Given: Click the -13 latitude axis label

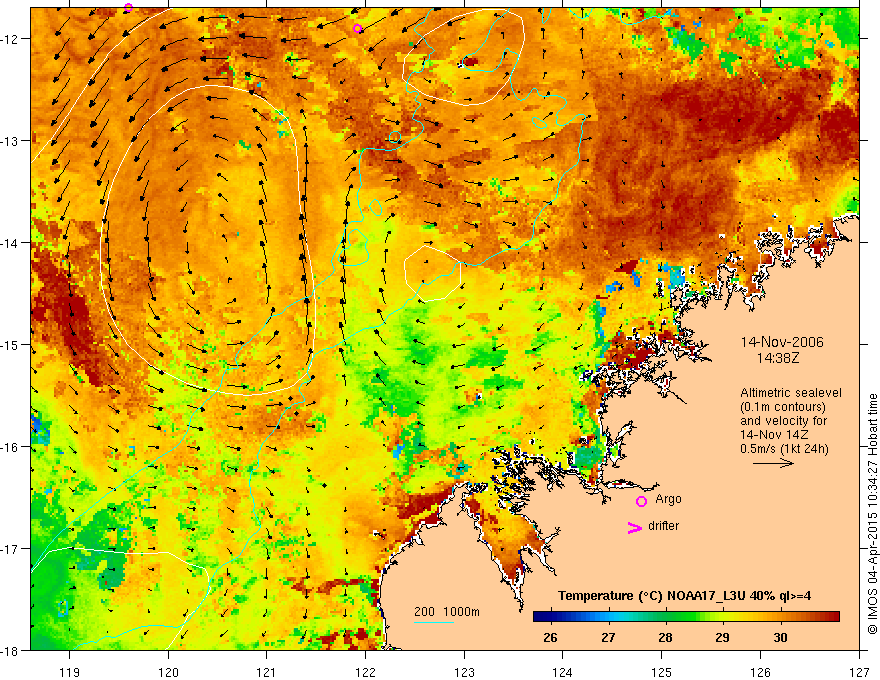Looking at the screenshot, I should [10, 141].
